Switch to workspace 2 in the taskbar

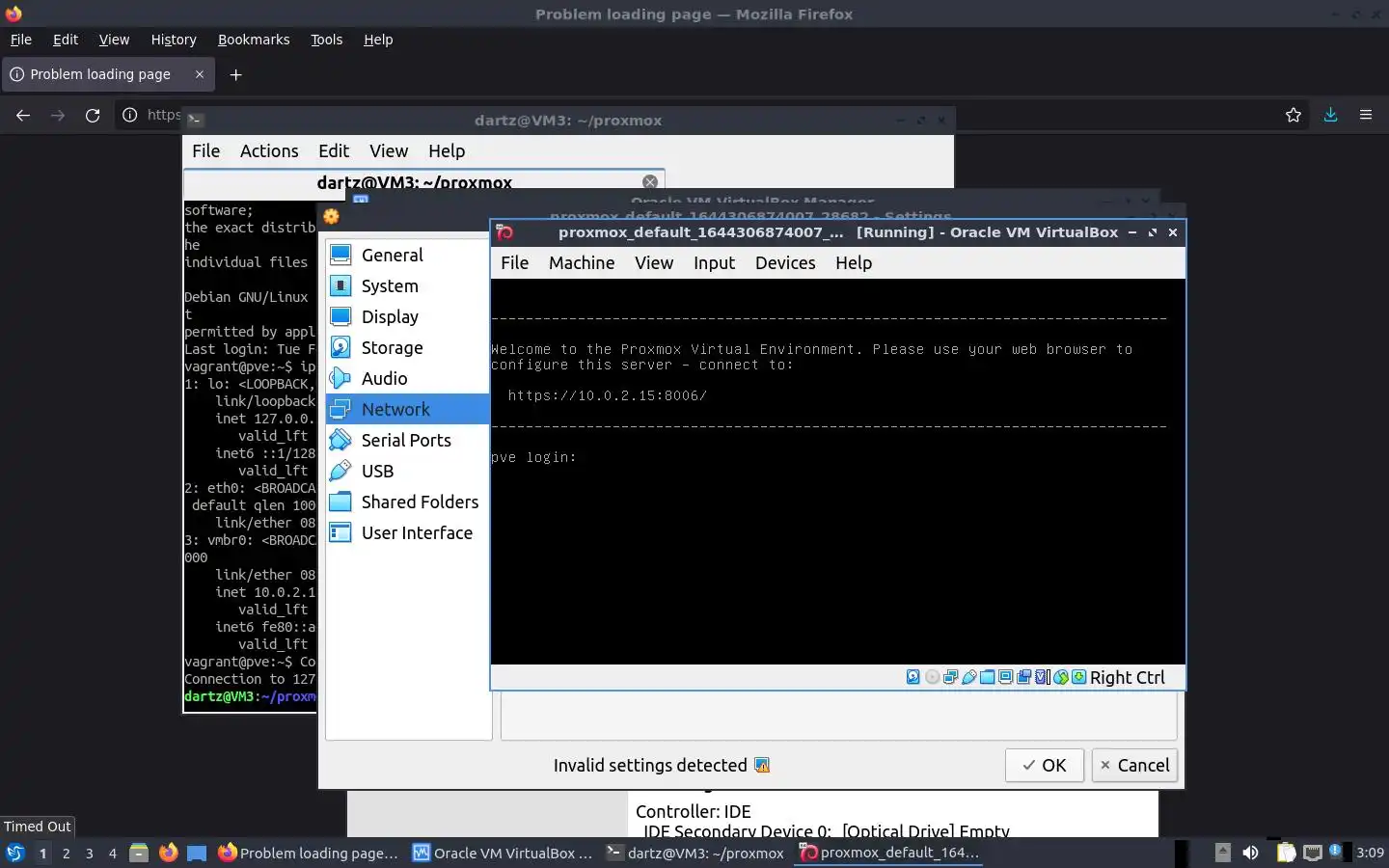click(66, 853)
